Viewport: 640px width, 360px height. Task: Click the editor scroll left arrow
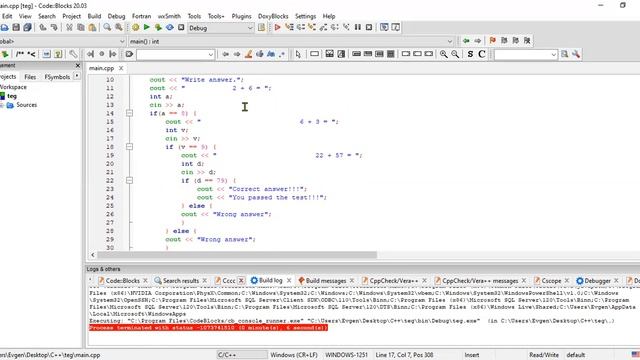93,255
